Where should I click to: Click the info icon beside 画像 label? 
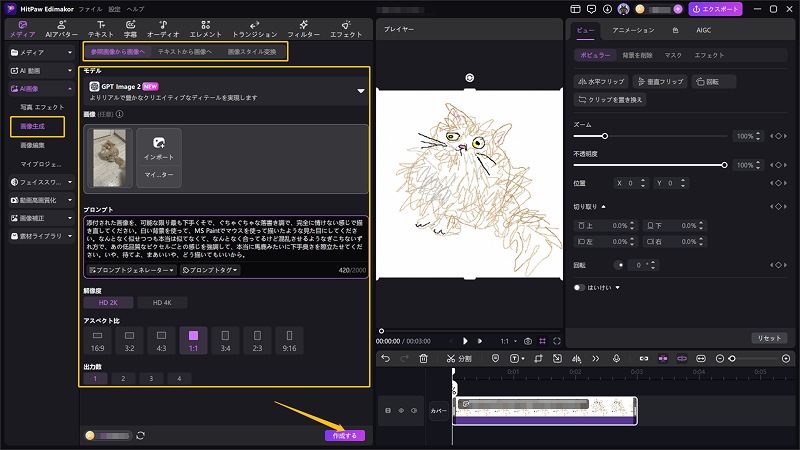pos(119,114)
